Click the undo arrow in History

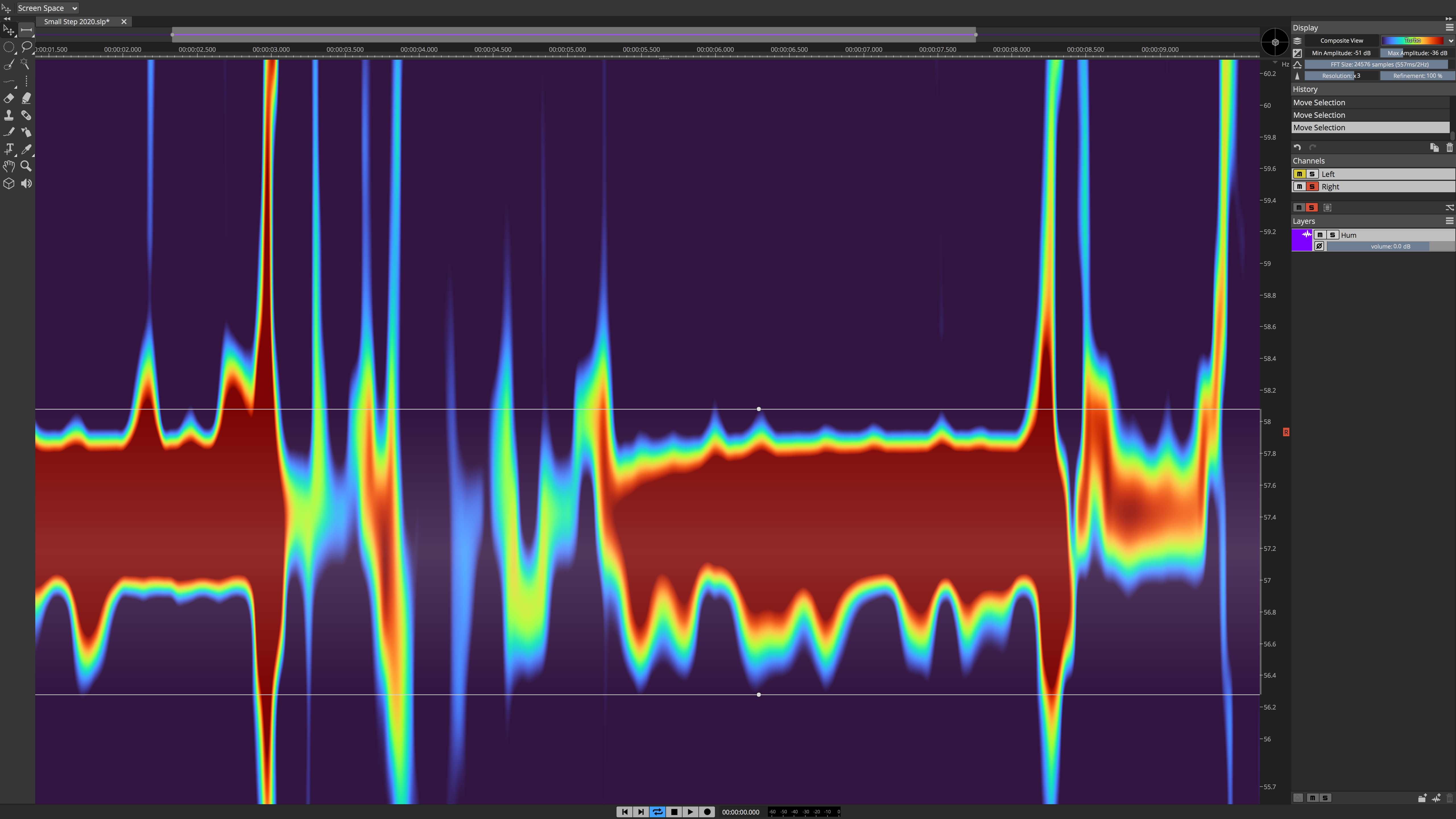click(1298, 148)
